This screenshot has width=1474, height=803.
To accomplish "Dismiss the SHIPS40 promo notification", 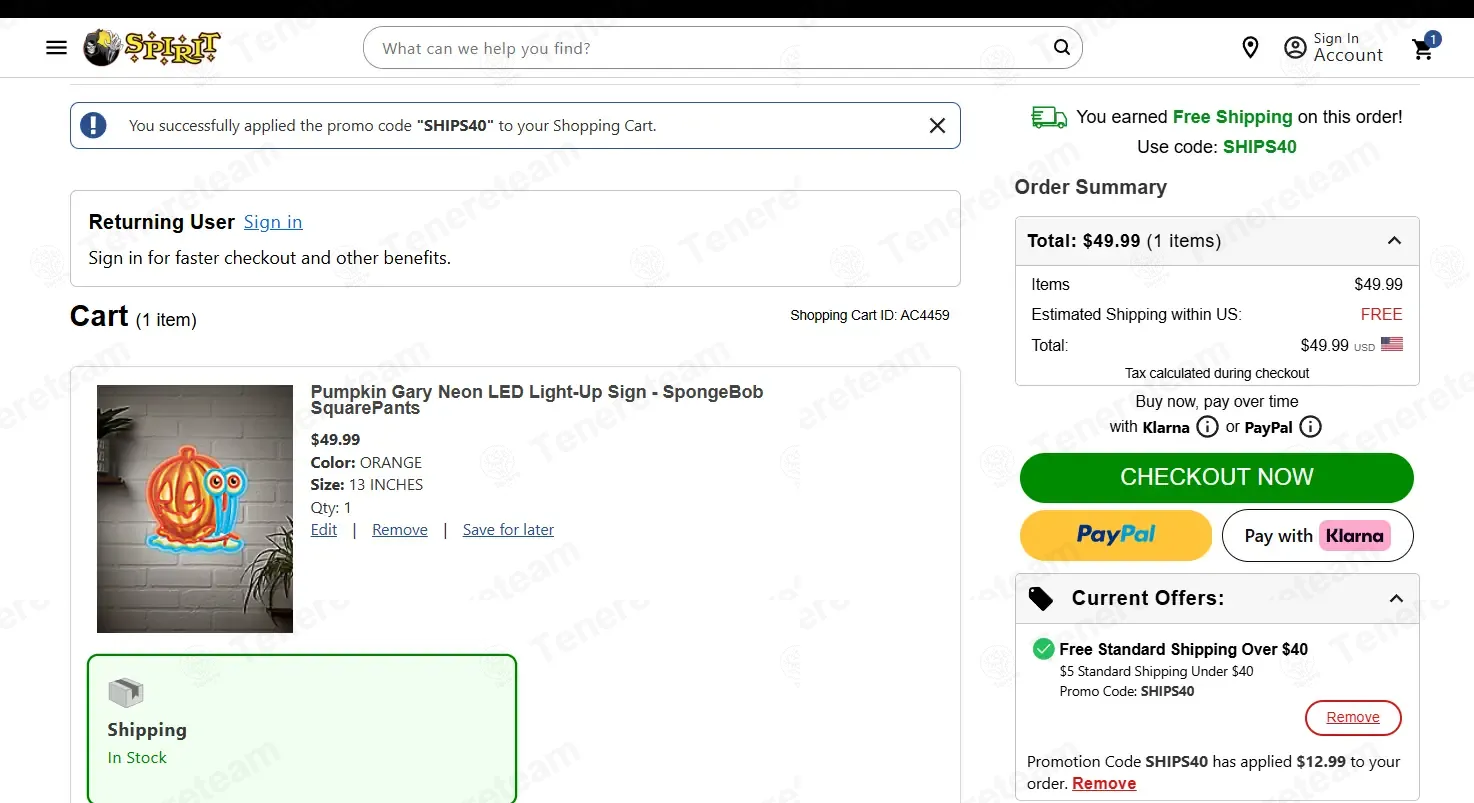I will pos(937,126).
